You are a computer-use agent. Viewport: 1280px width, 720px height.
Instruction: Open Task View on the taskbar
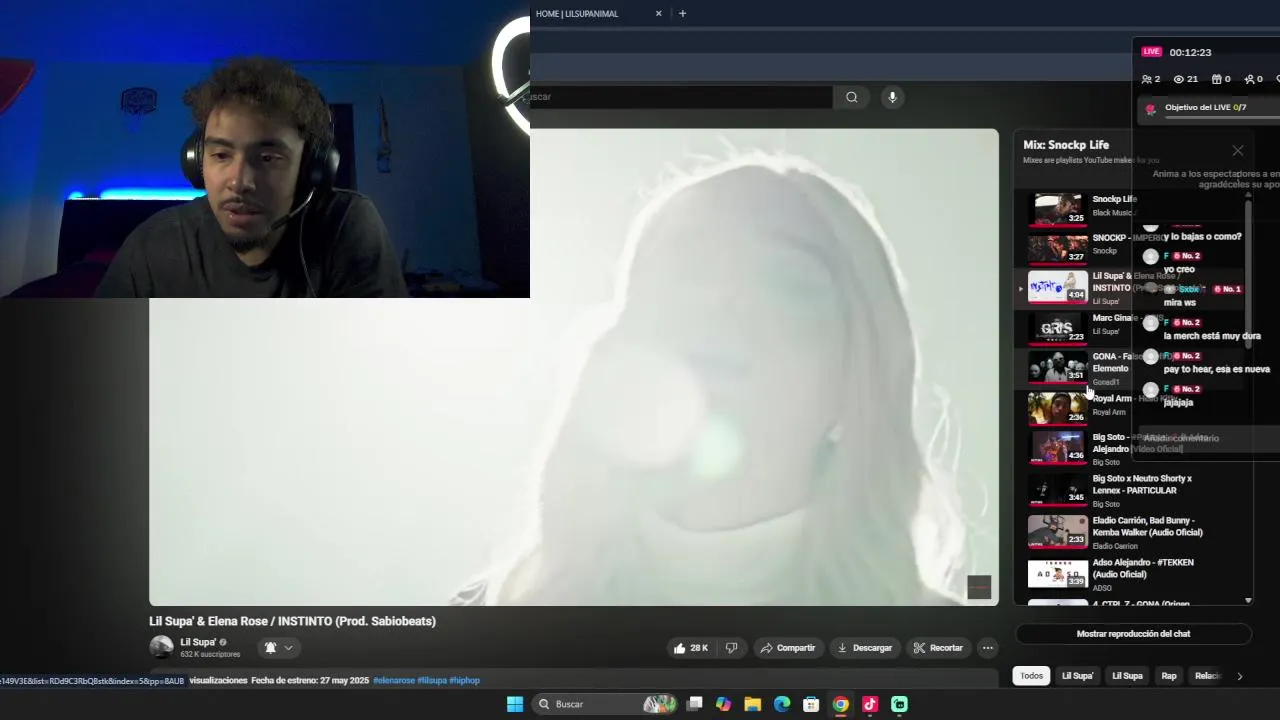pyautogui.click(x=695, y=704)
